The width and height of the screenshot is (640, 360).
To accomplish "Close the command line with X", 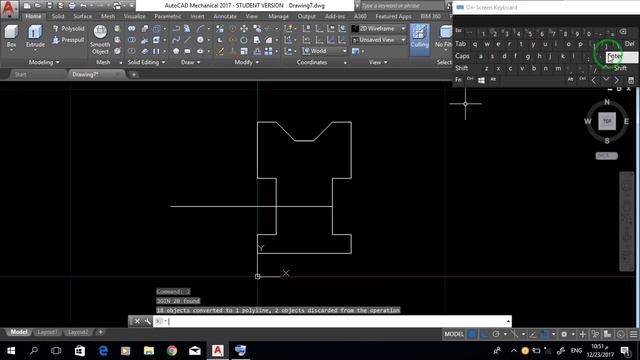I will 137,321.
